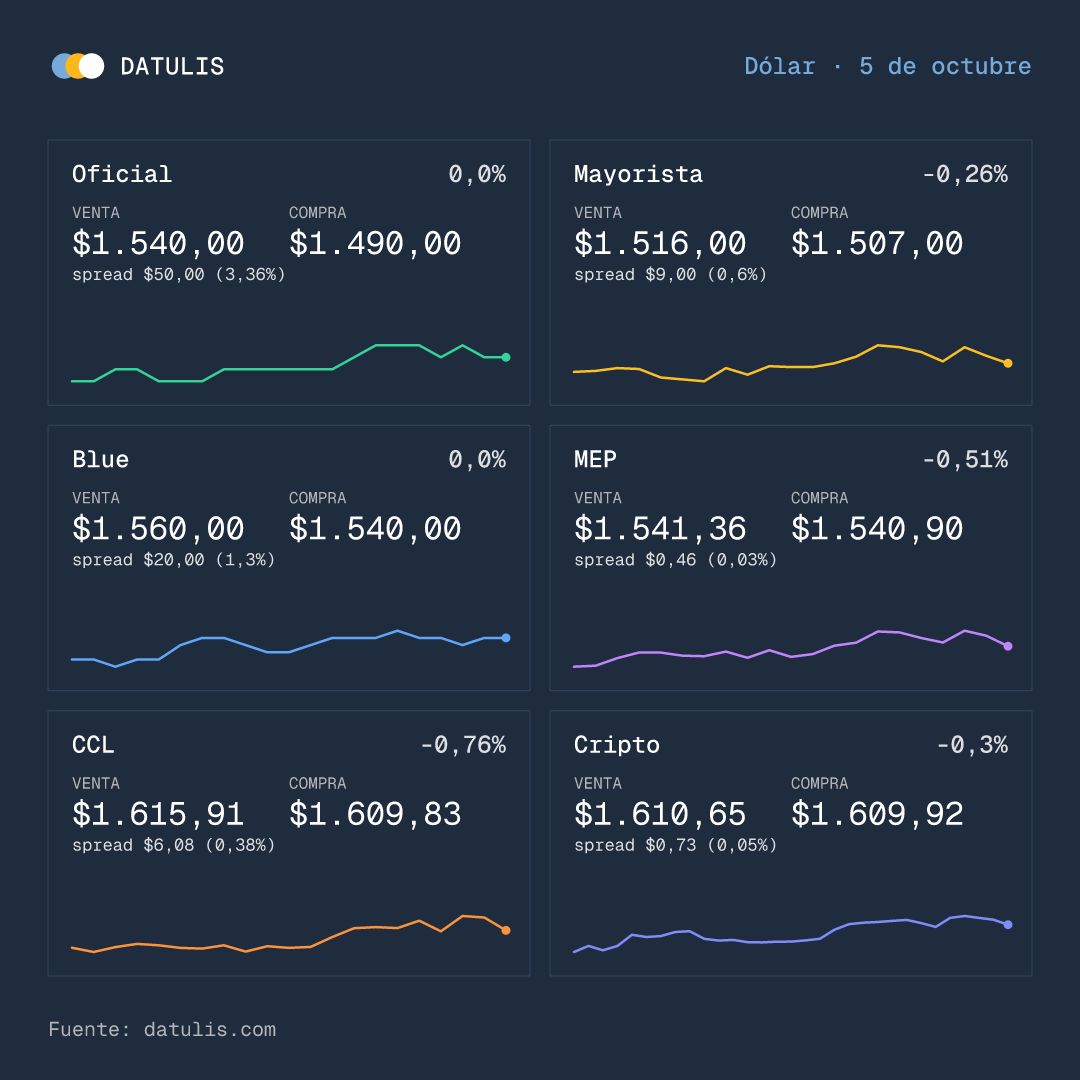Click the COMPRA label in Mayorista card
The width and height of the screenshot is (1080, 1080).
click(820, 212)
